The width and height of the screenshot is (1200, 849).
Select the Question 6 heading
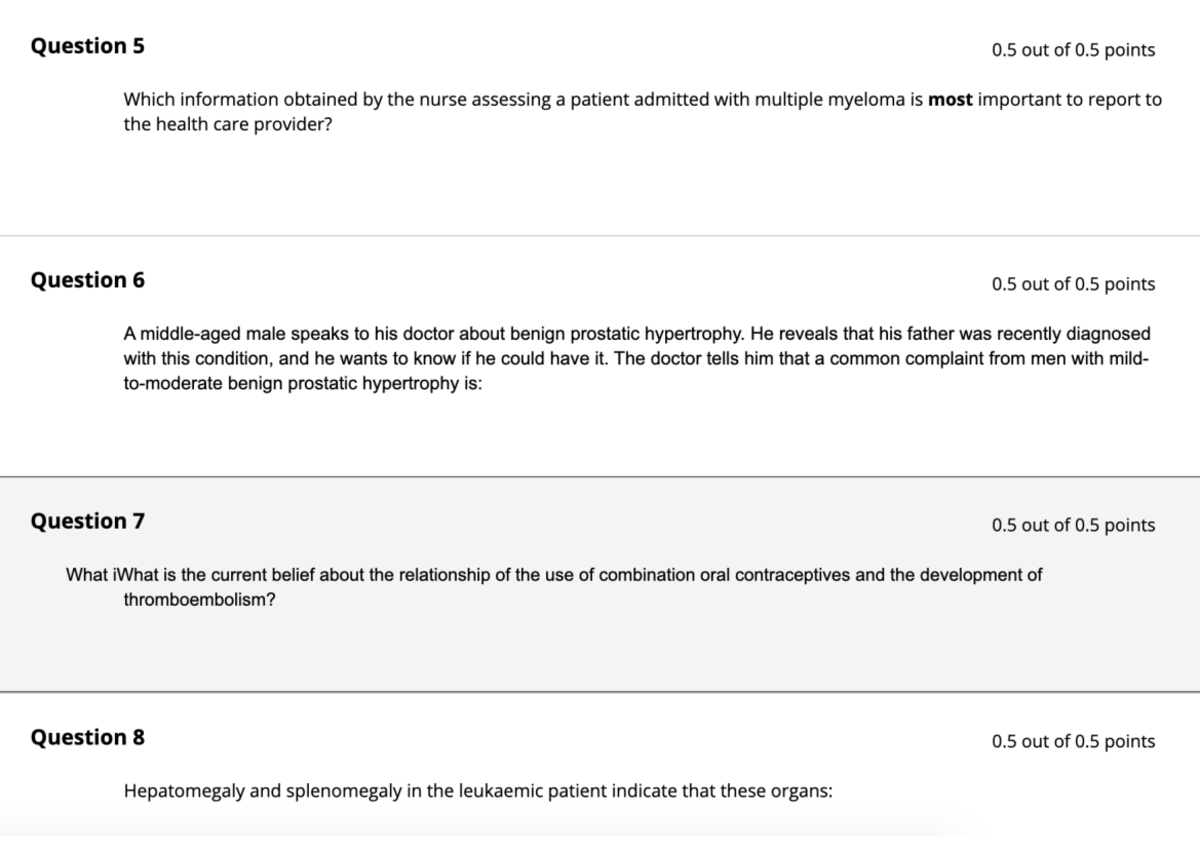[87, 280]
